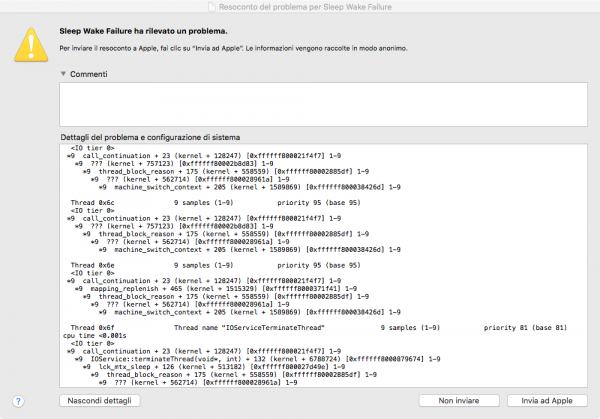
Task: Click the document icon in the title bar
Action: pos(212,7)
